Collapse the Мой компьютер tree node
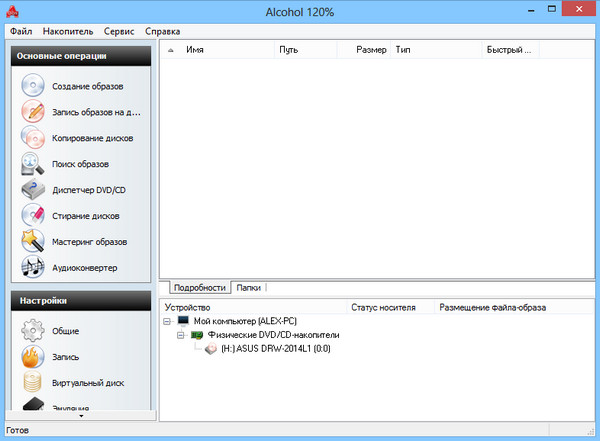The width and height of the screenshot is (600, 441). (x=168, y=321)
